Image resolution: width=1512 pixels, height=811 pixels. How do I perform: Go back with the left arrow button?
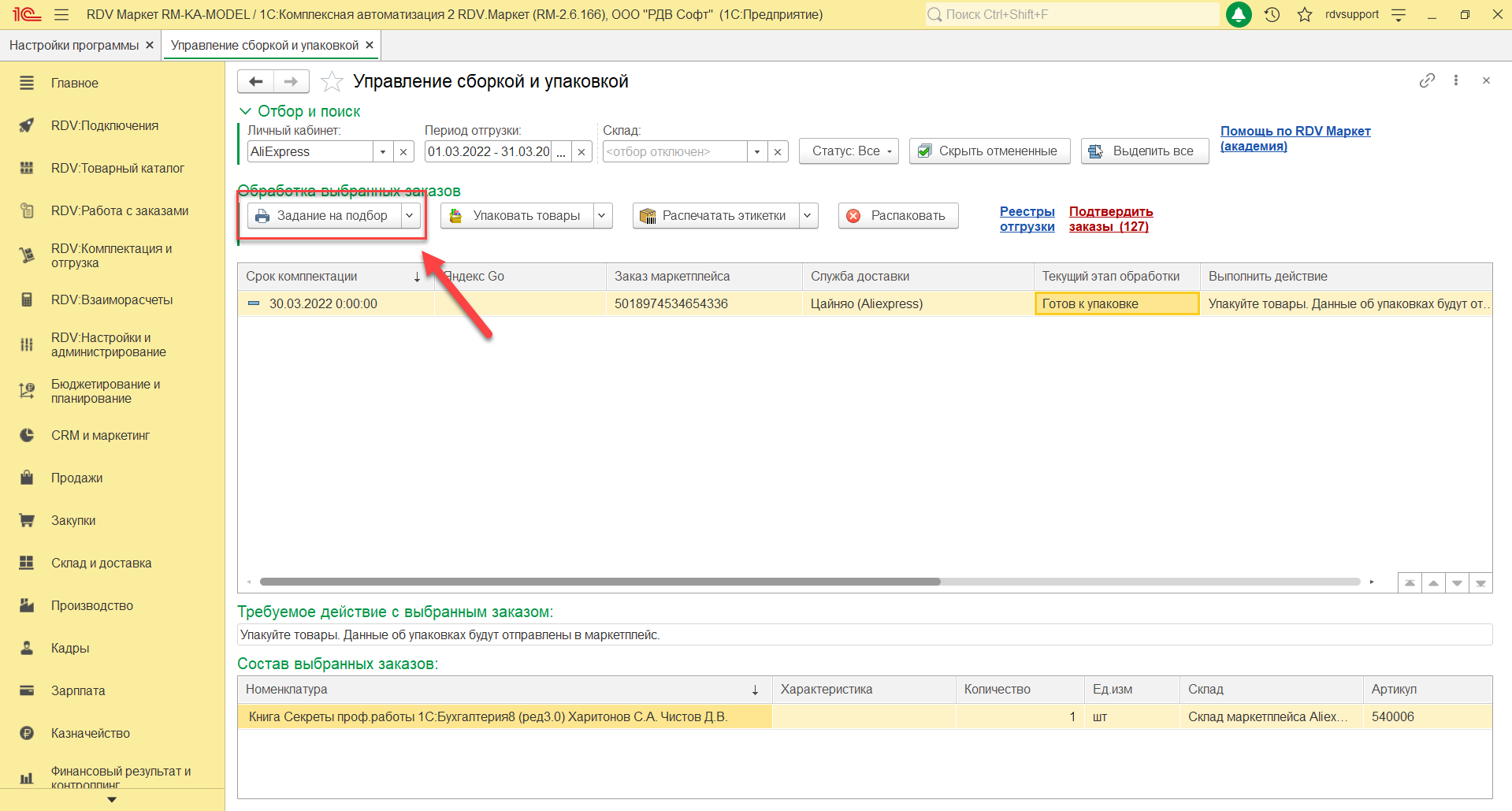[255, 81]
